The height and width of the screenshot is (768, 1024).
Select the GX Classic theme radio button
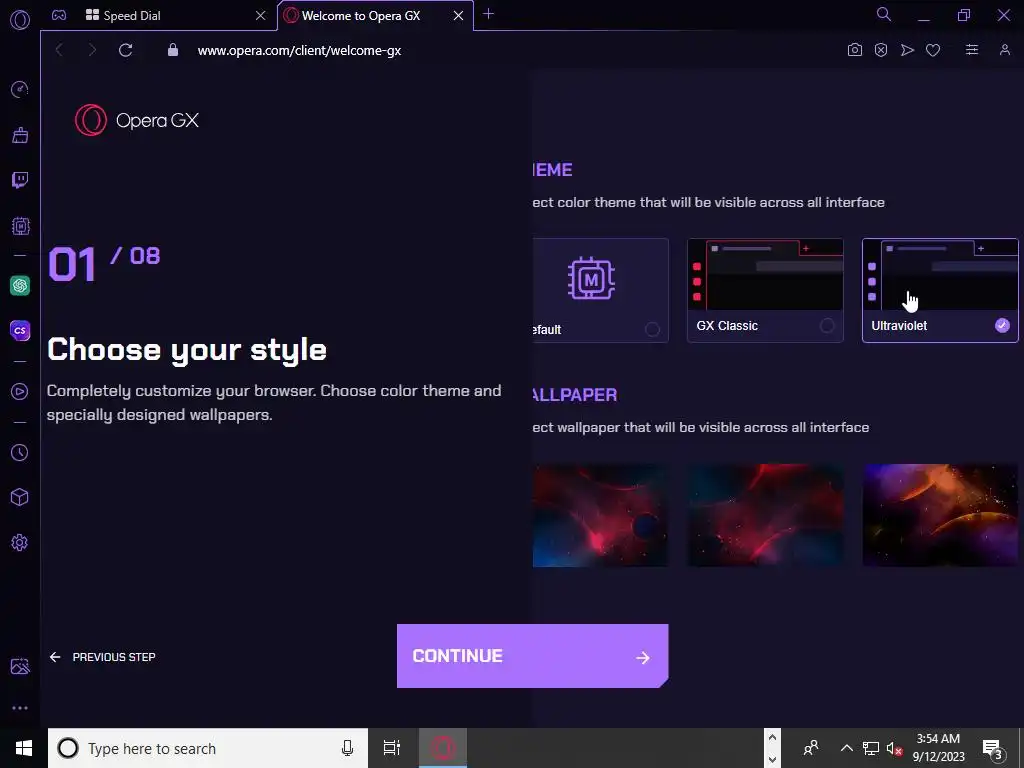[827, 325]
